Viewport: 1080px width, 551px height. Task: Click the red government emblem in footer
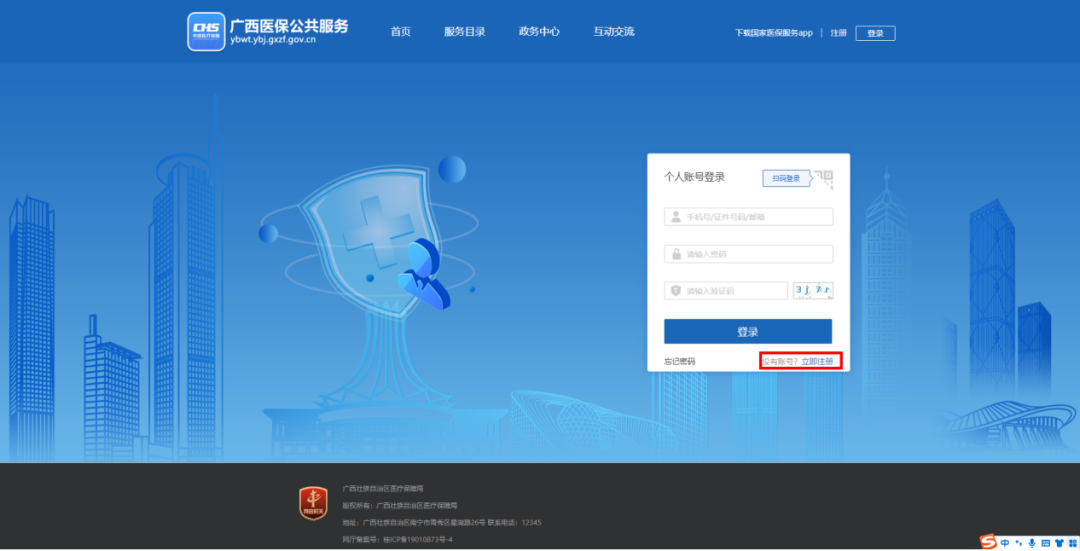coord(313,503)
